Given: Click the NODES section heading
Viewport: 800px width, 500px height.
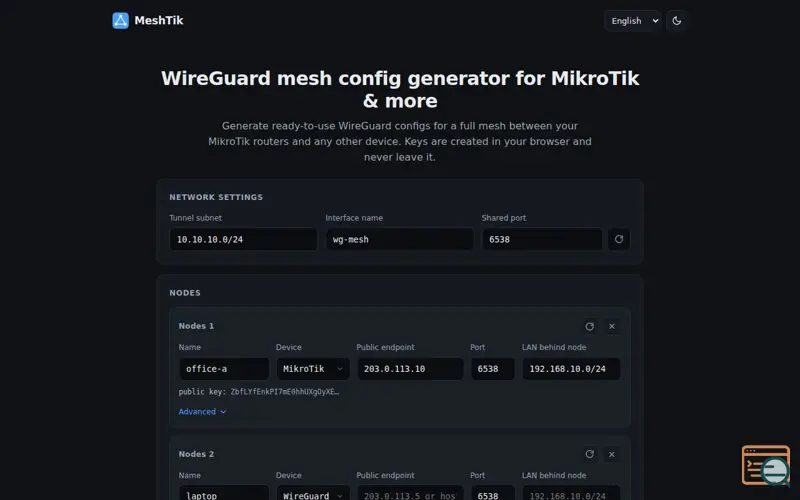Looking at the screenshot, I should (x=185, y=293).
